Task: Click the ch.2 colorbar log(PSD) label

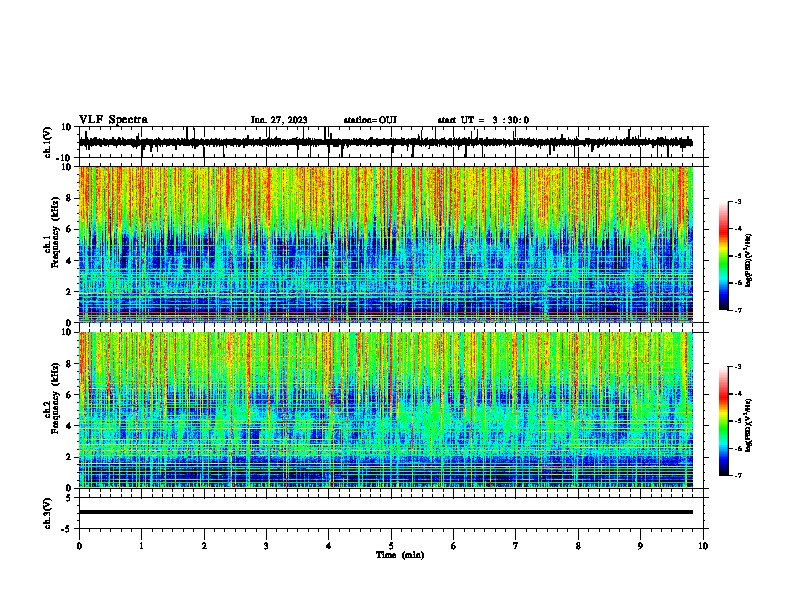Action: [748, 425]
